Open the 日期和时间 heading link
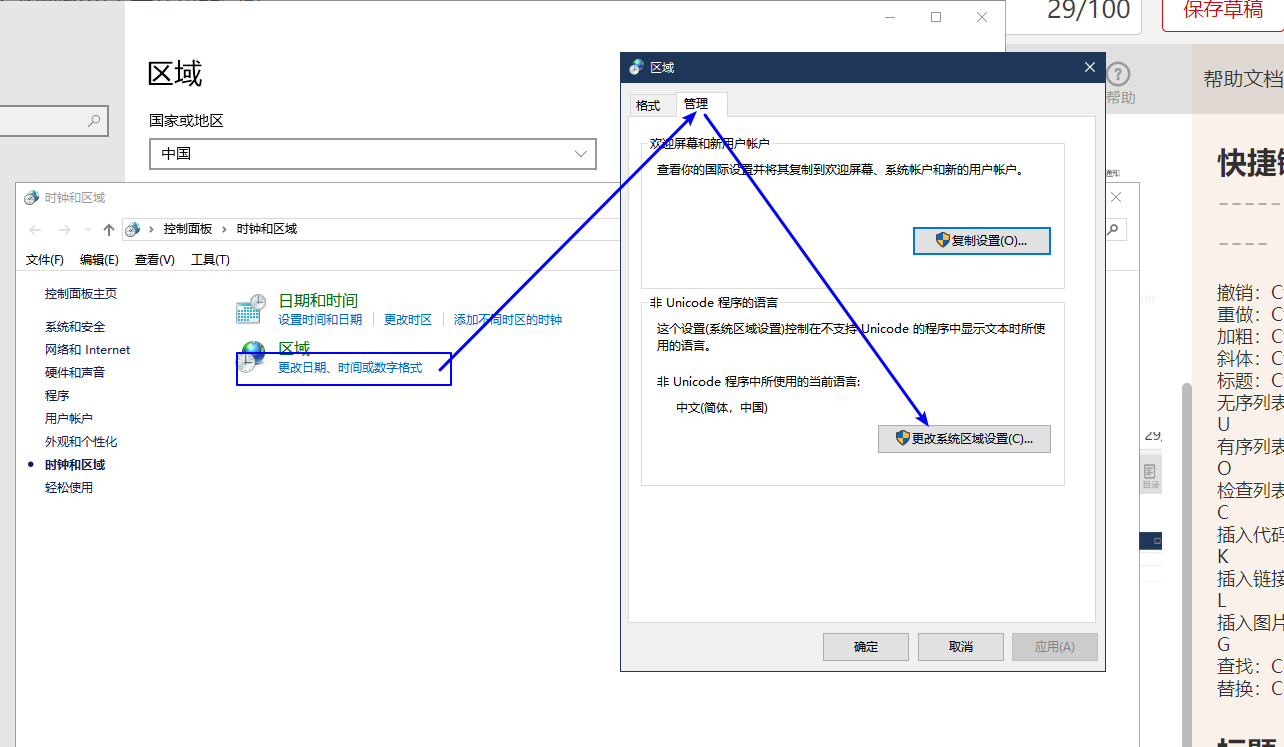The image size is (1284, 747). 318,300
